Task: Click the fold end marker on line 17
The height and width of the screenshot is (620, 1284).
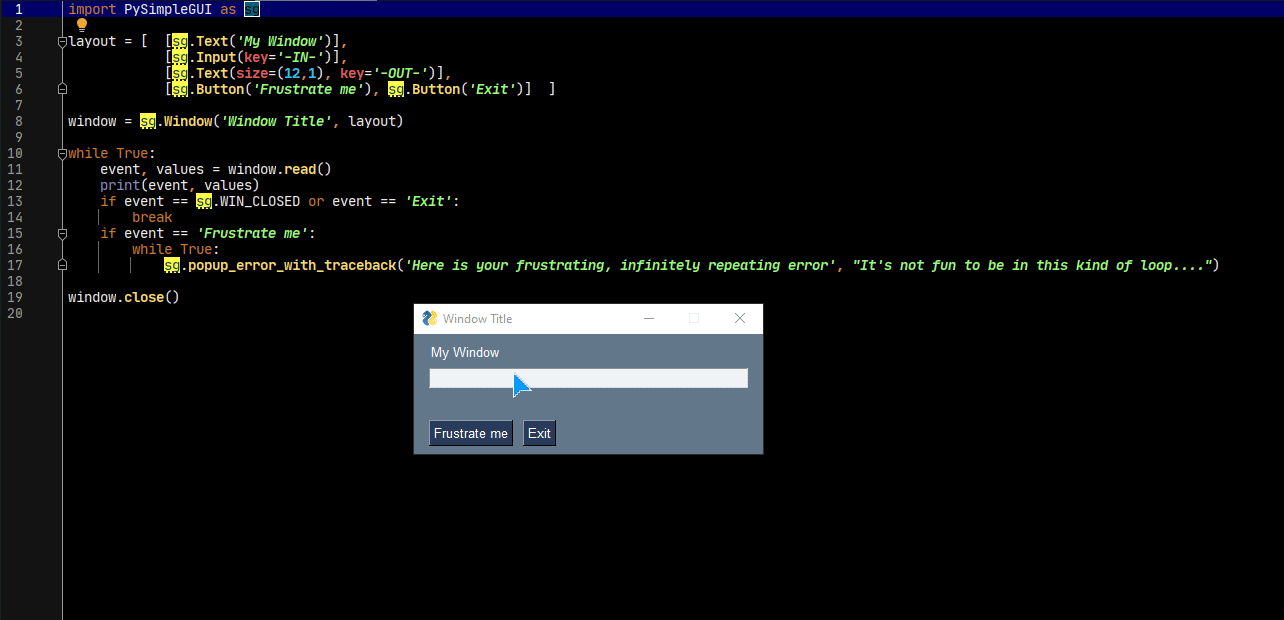Action: coord(62,266)
